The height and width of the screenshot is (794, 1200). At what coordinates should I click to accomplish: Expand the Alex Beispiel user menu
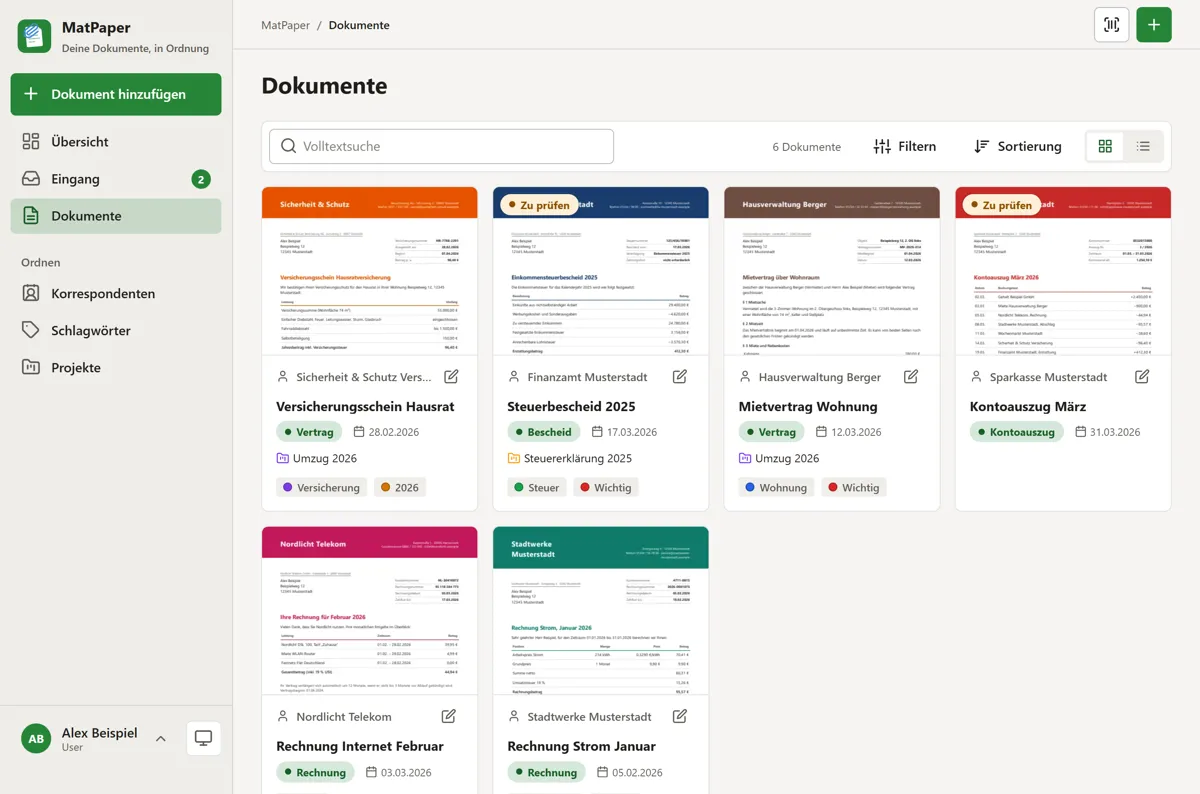click(x=160, y=739)
